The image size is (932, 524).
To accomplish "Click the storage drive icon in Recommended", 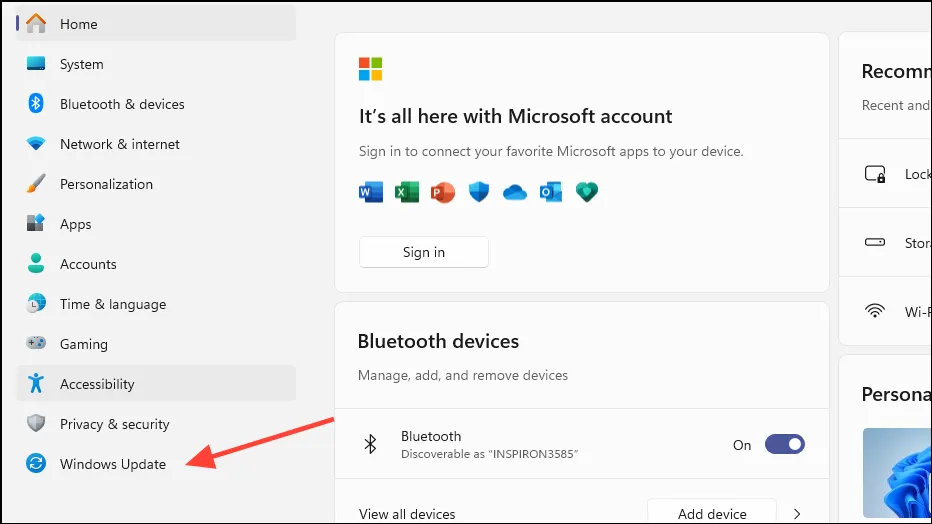I will coord(875,242).
